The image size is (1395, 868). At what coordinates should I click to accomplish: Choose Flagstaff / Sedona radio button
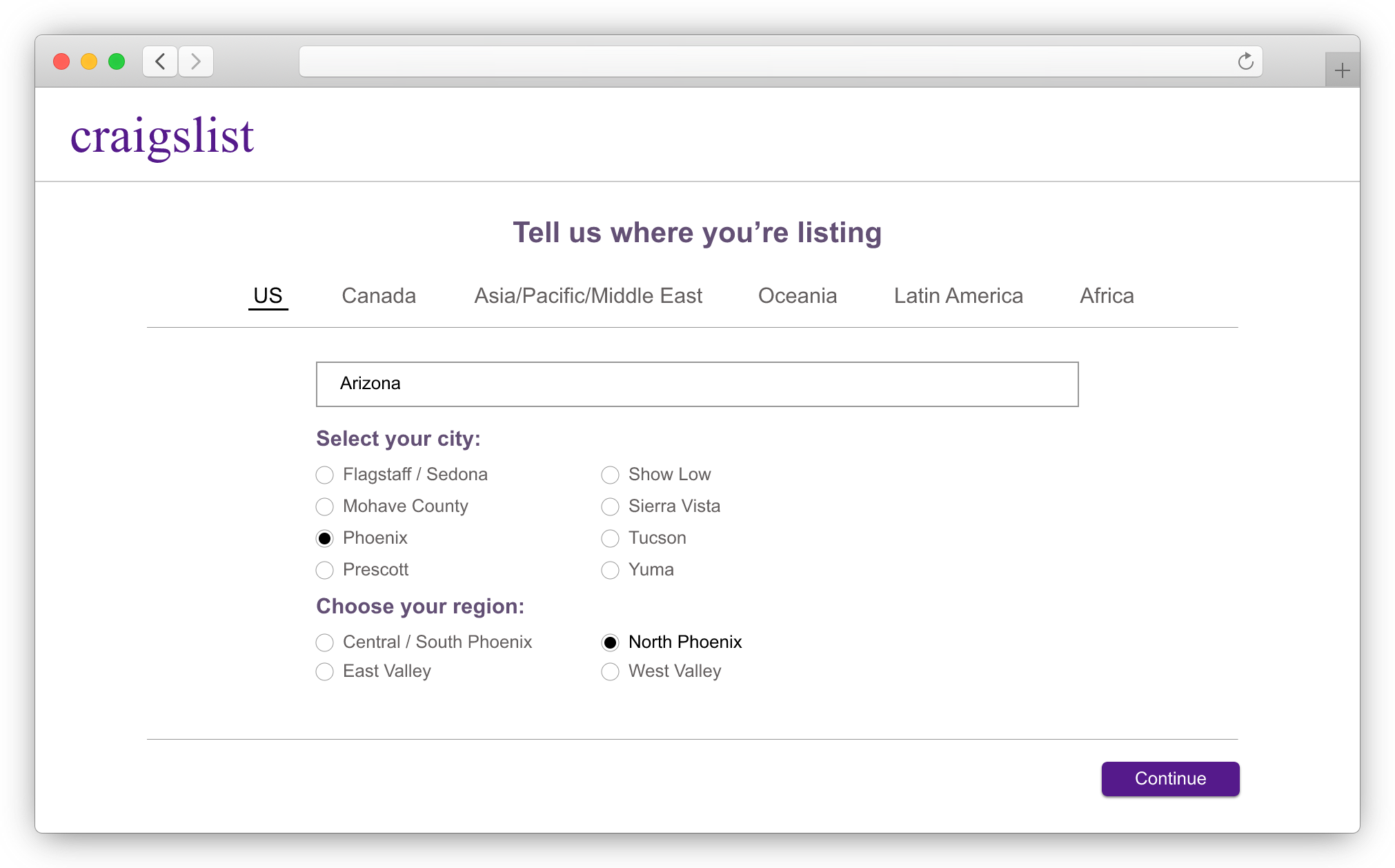click(x=325, y=475)
